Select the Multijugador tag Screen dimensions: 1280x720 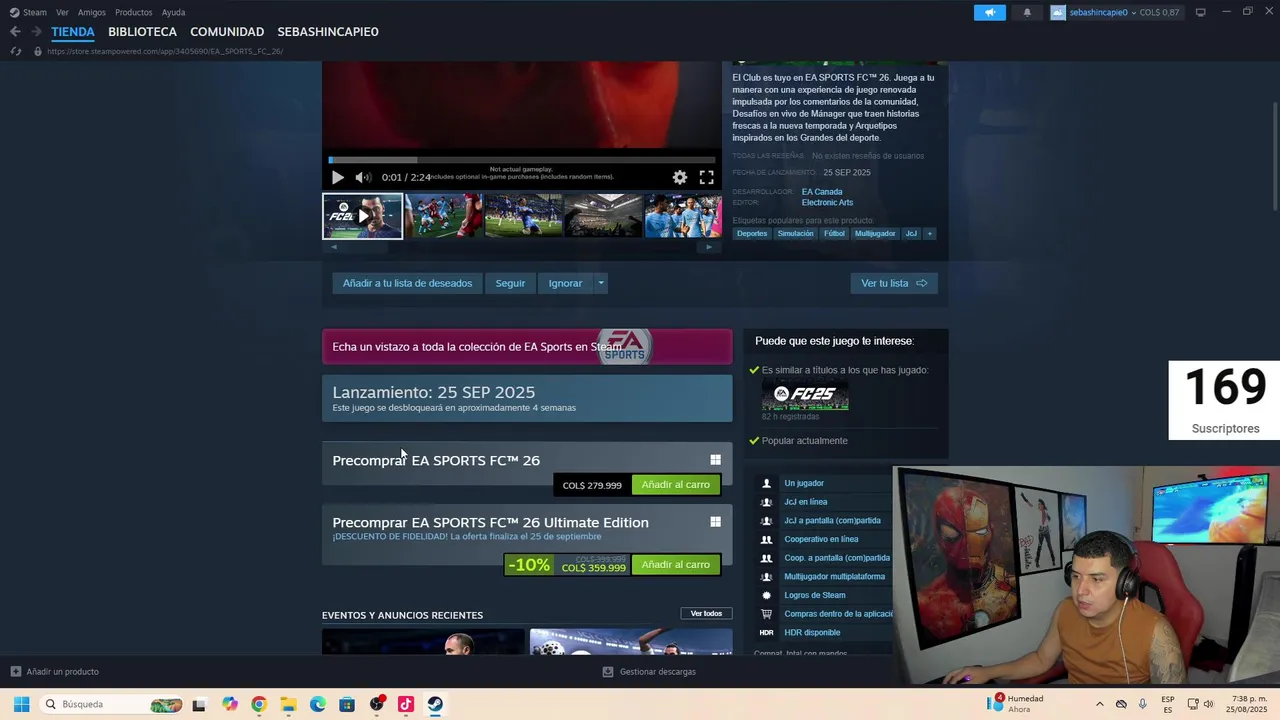875,234
